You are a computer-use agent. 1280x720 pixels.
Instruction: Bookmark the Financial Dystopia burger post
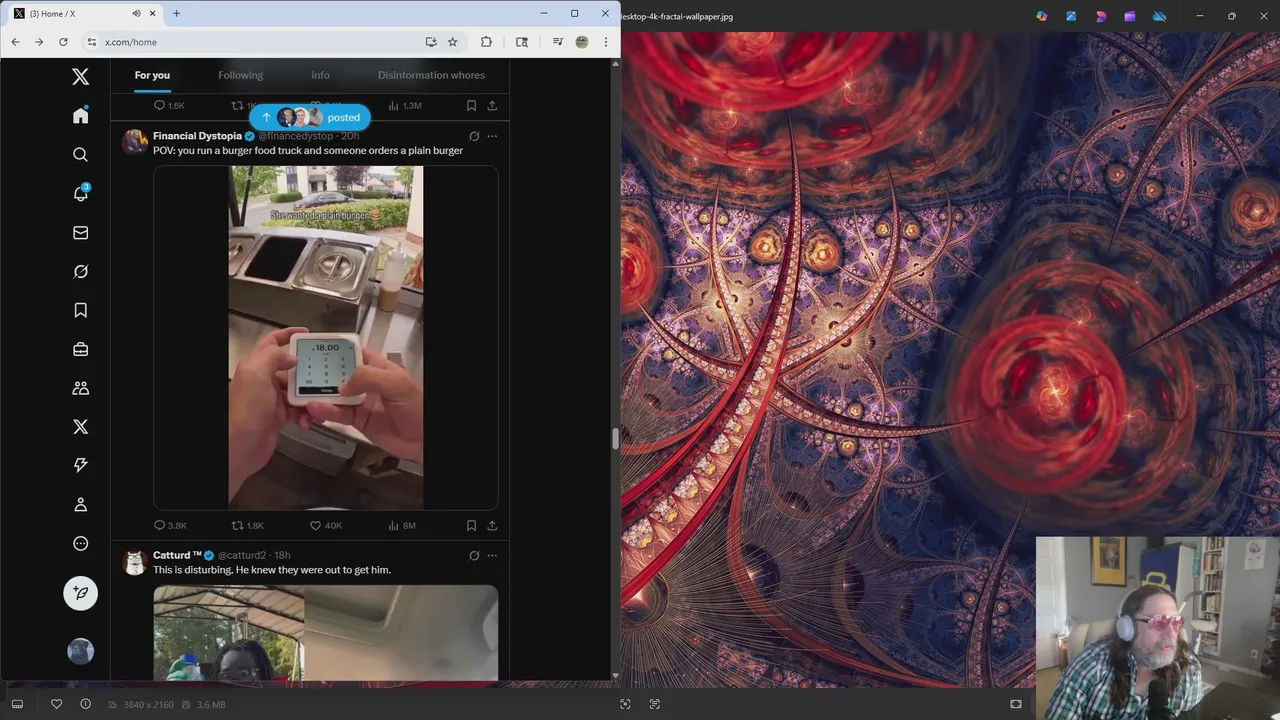[471, 525]
